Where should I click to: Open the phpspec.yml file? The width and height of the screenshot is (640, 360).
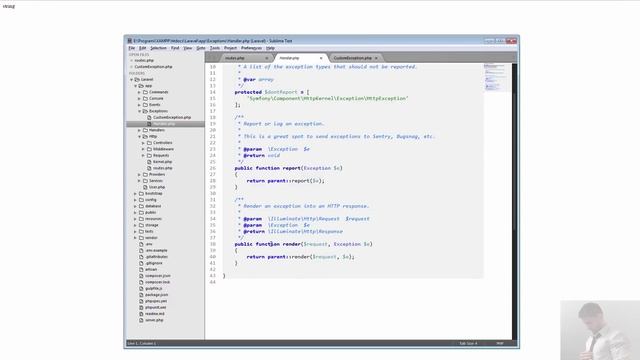tap(156, 301)
